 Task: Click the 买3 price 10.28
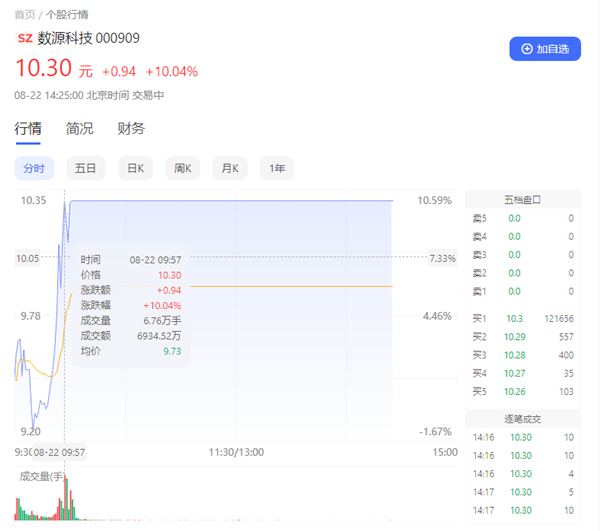515,355
